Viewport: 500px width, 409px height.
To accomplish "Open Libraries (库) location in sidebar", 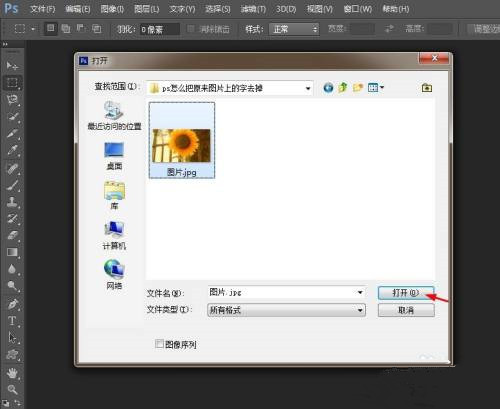I will click(114, 196).
